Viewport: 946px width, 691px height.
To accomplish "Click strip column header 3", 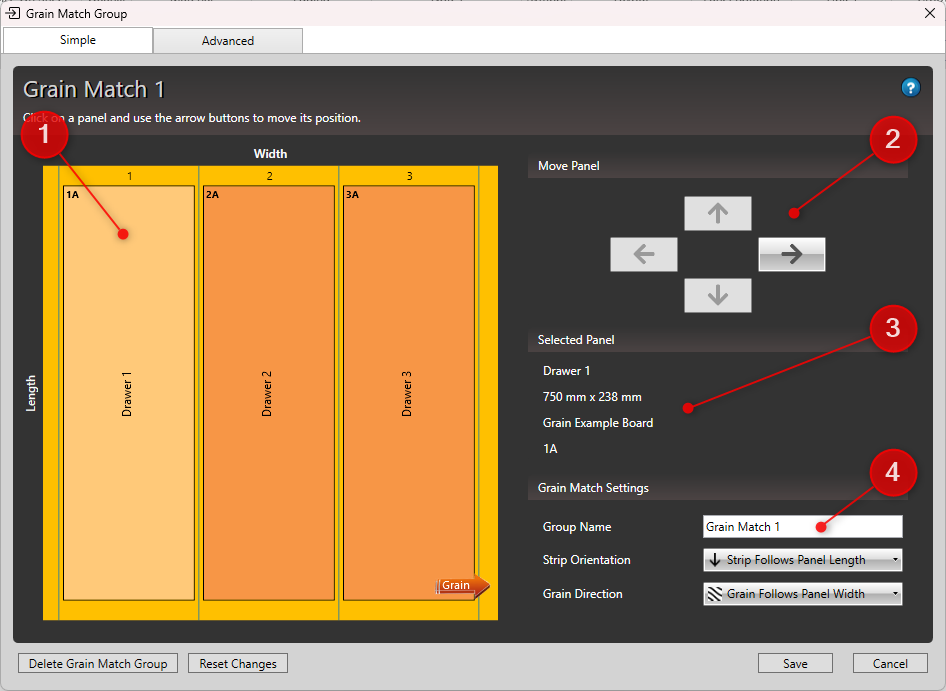I will (409, 176).
